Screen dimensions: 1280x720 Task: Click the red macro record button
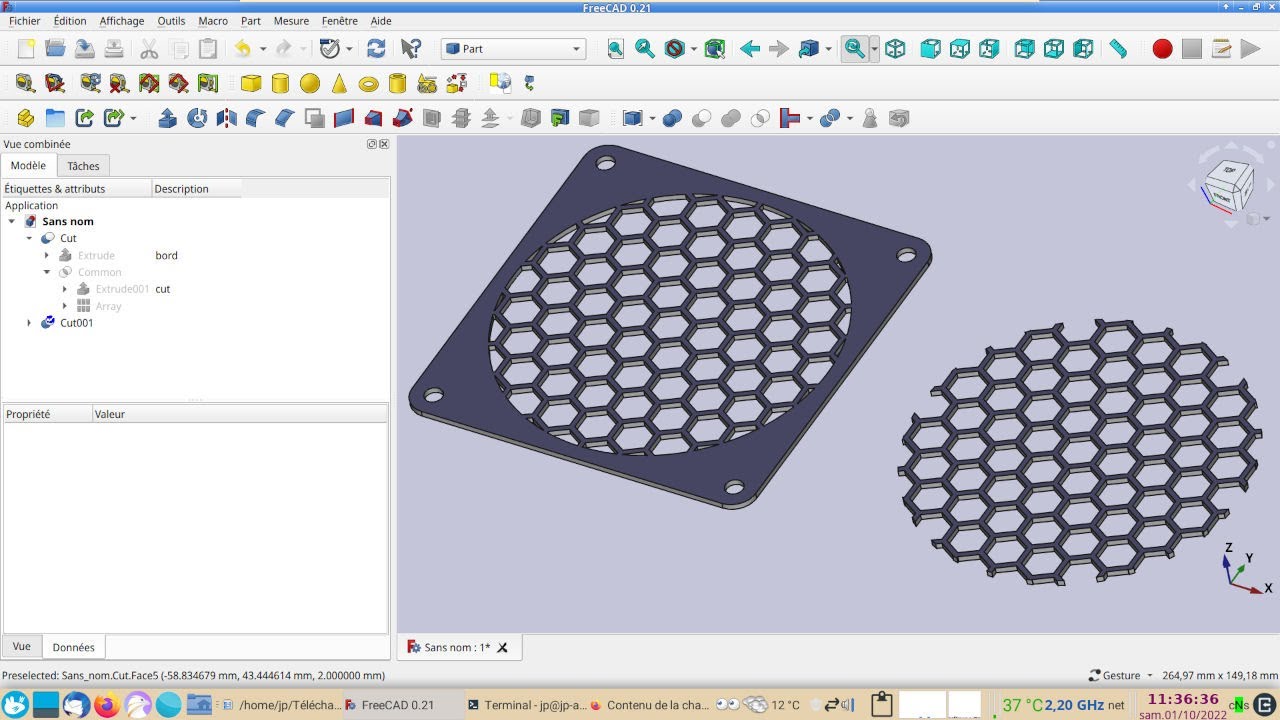1162,48
